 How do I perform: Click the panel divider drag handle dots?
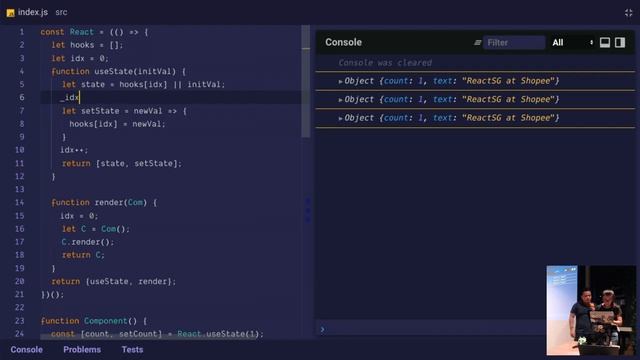[308, 210]
